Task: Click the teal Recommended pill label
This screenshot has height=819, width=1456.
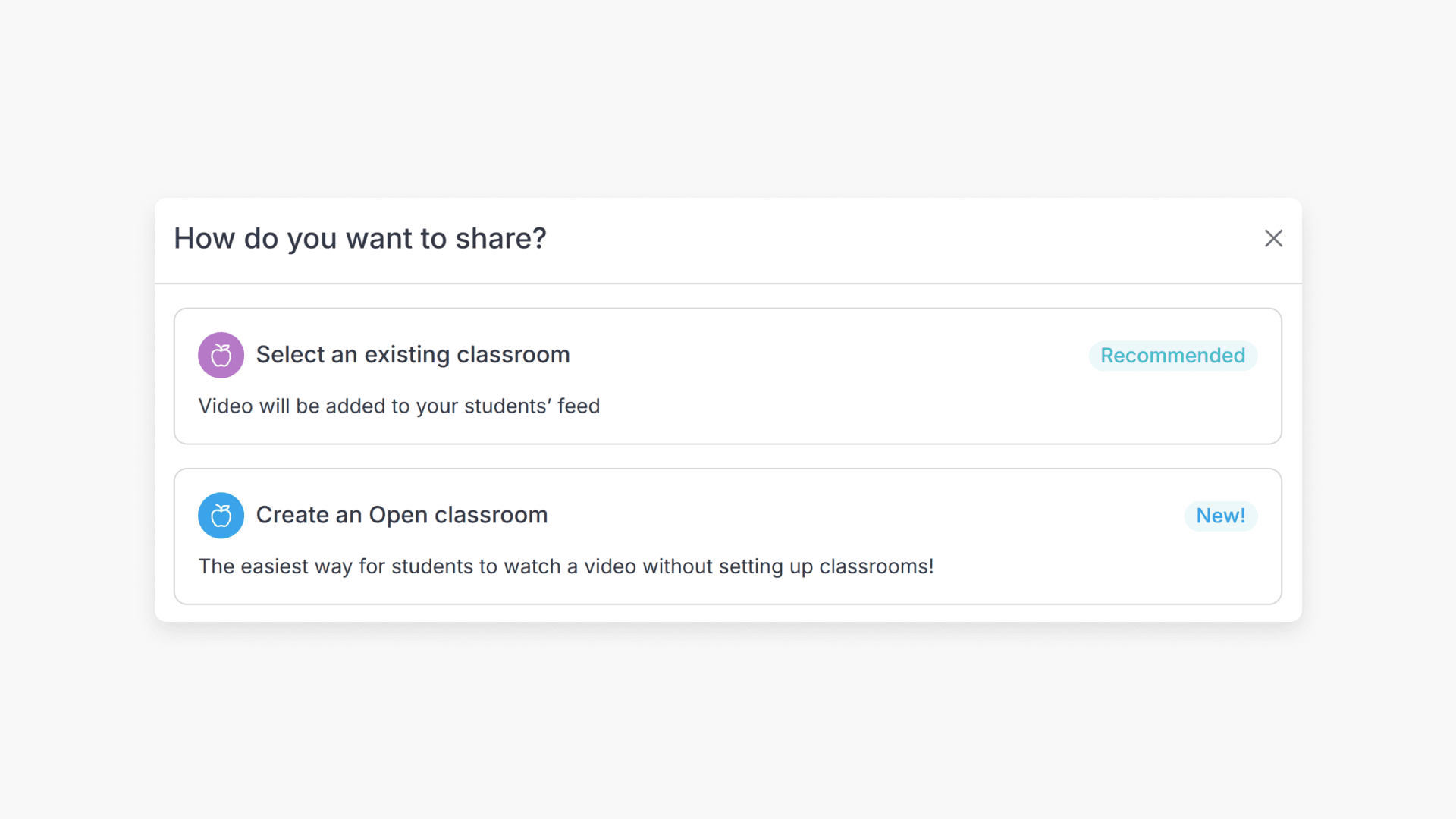Action: pyautogui.click(x=1172, y=355)
